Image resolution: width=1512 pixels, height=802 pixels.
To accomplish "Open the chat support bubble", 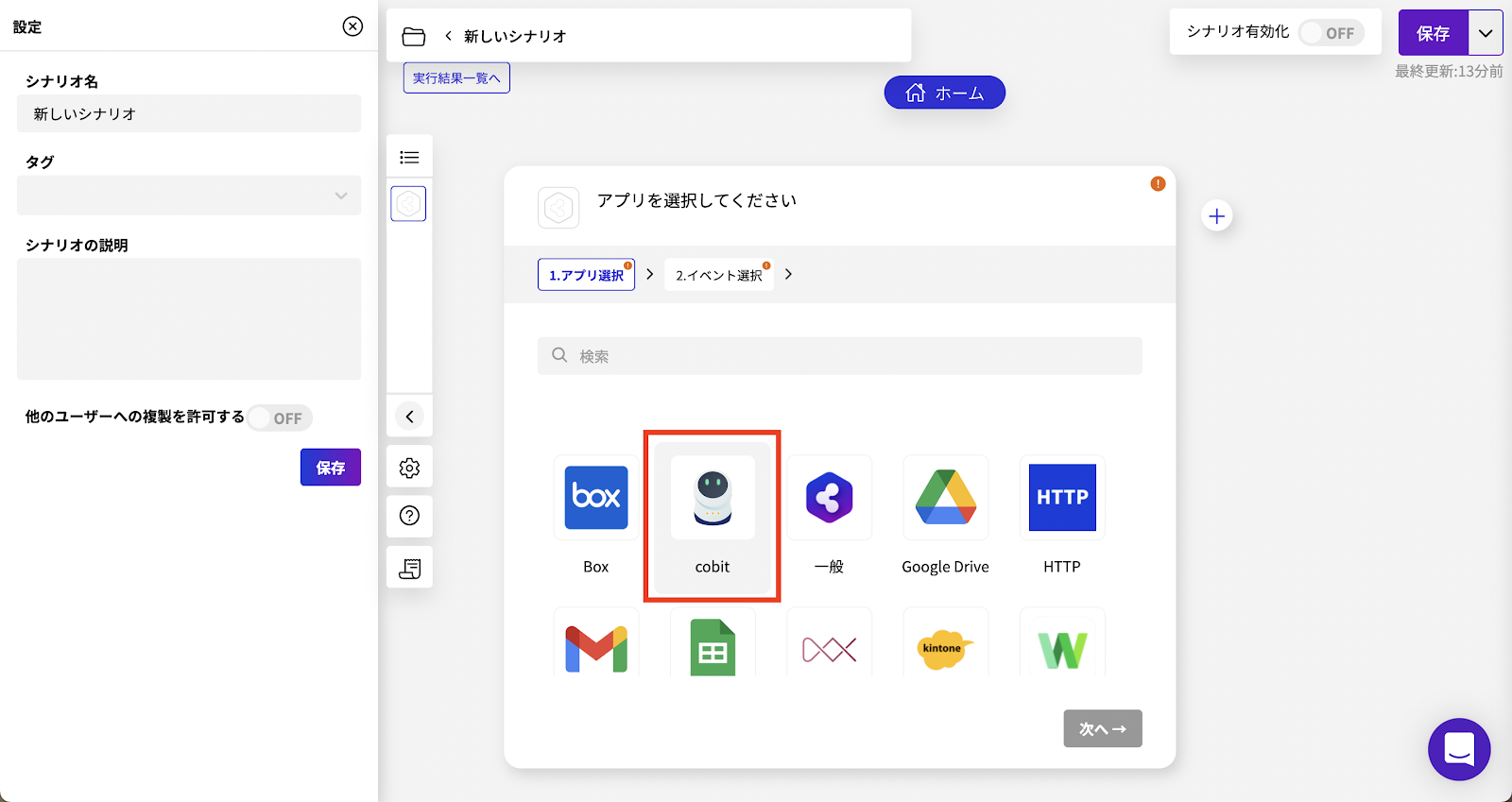I will pos(1459,749).
